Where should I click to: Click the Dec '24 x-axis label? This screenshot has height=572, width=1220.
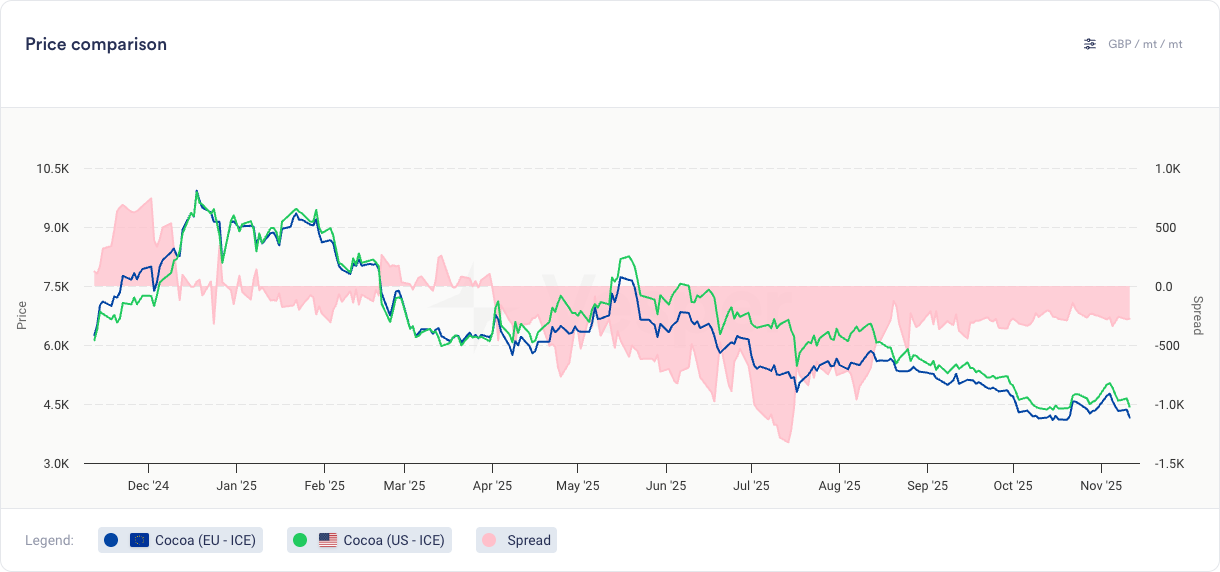148,486
